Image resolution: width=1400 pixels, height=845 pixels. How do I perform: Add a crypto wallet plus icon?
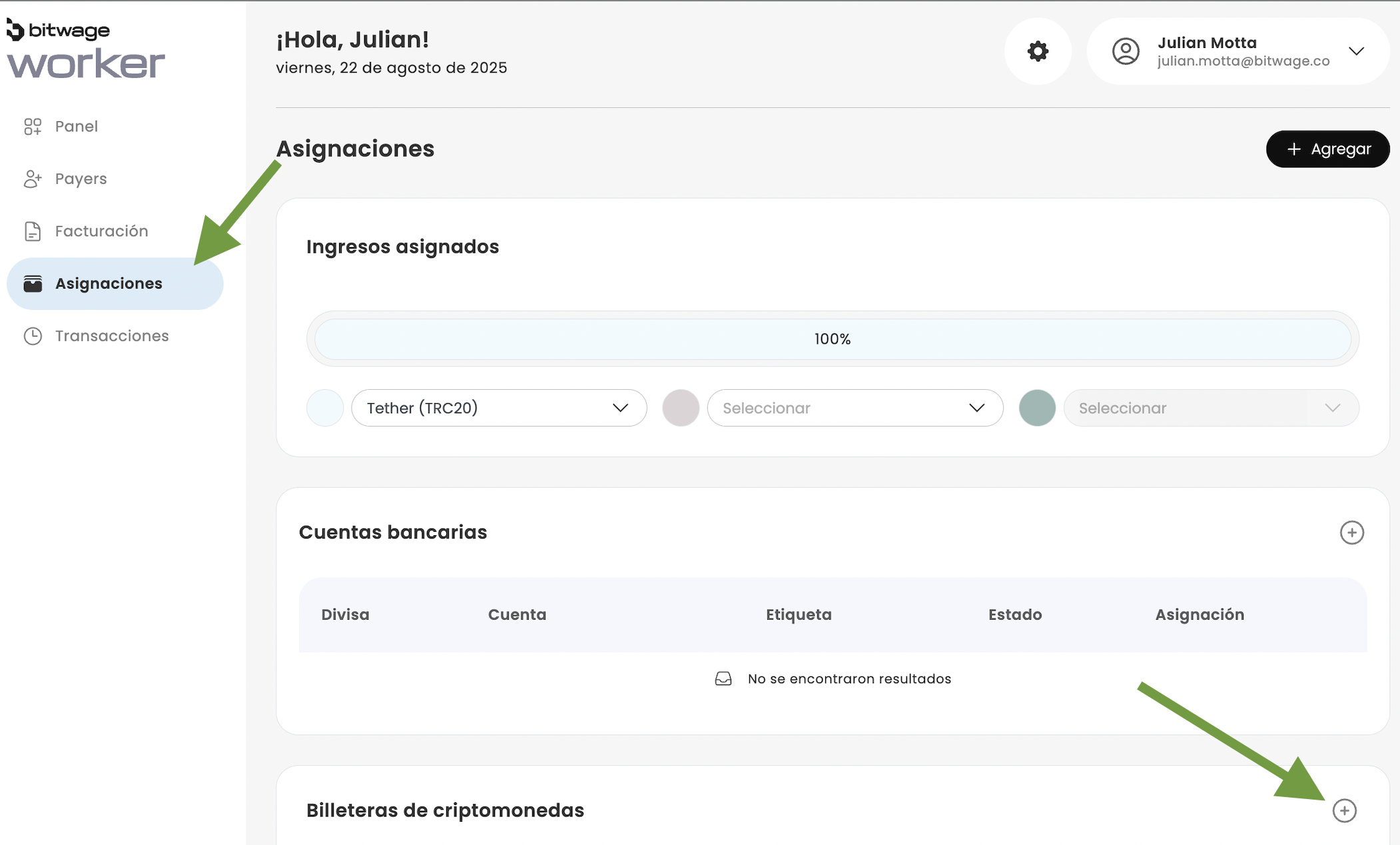pyautogui.click(x=1344, y=810)
